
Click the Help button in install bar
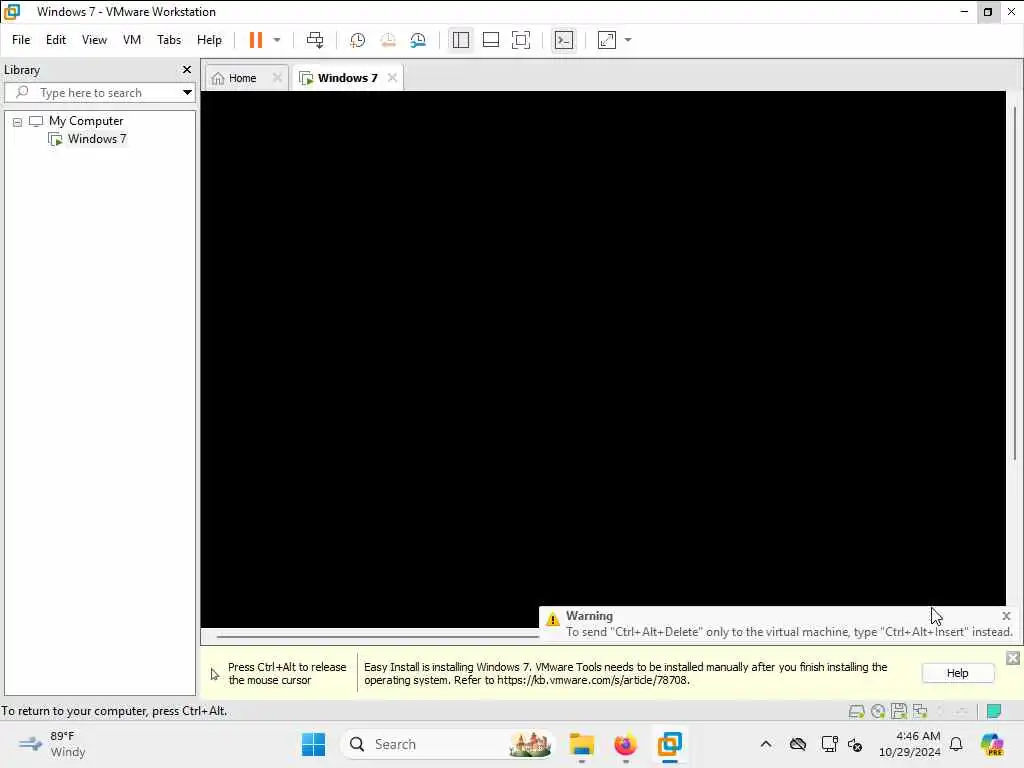(x=957, y=673)
